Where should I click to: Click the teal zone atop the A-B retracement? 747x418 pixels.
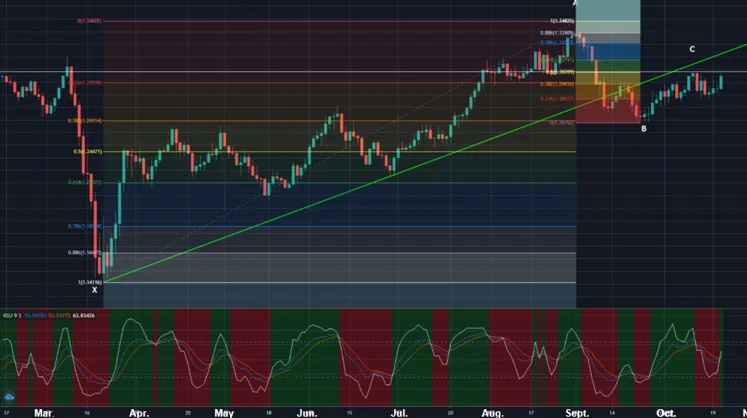pos(608,10)
